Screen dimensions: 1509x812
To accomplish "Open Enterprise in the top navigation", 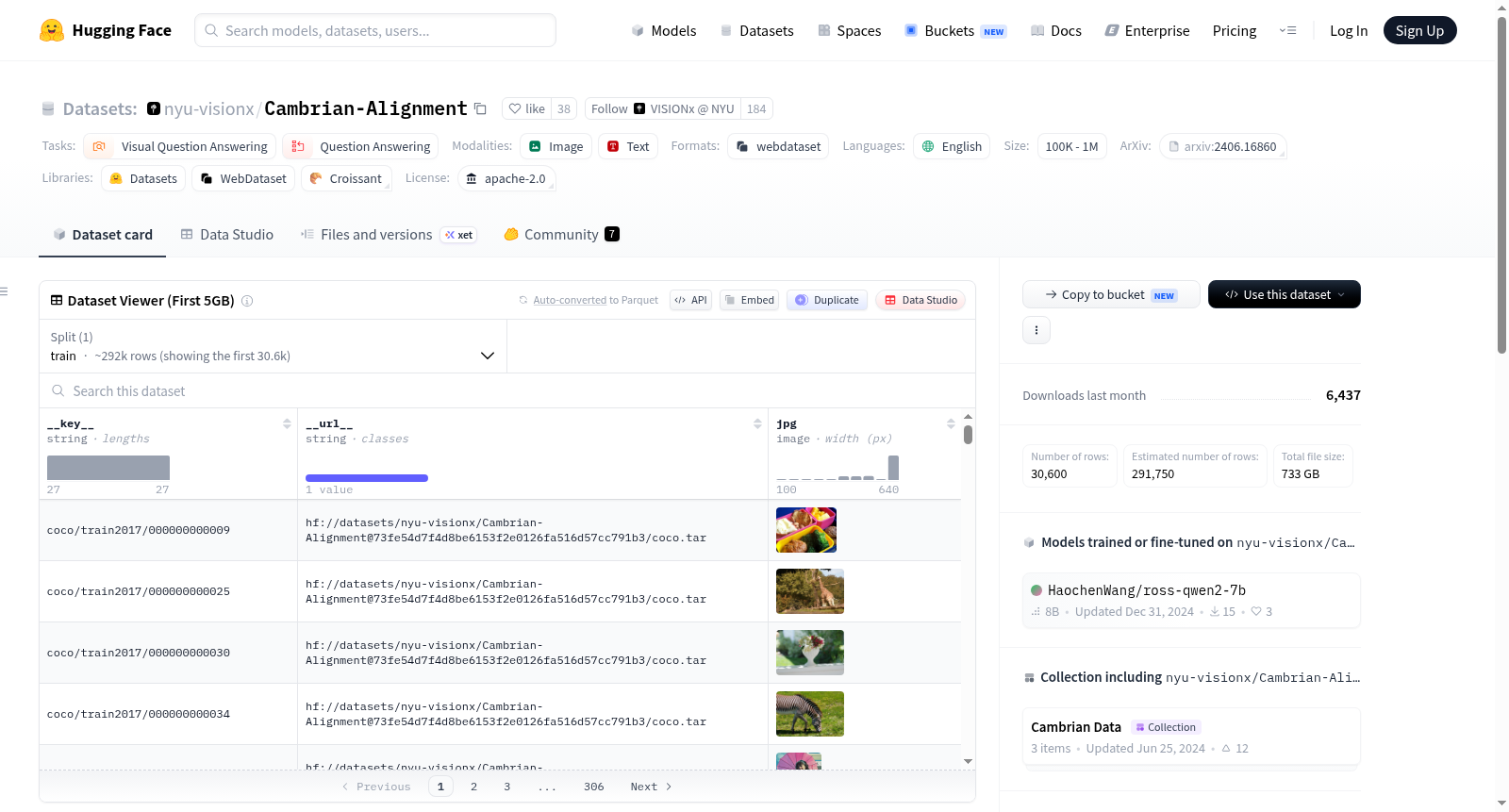I will (1147, 30).
